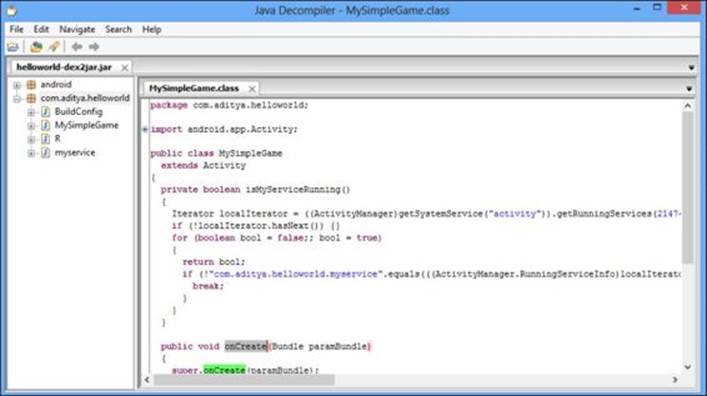707x396 pixels.
Task: Go forward with the right arrow
Action: click(94, 46)
